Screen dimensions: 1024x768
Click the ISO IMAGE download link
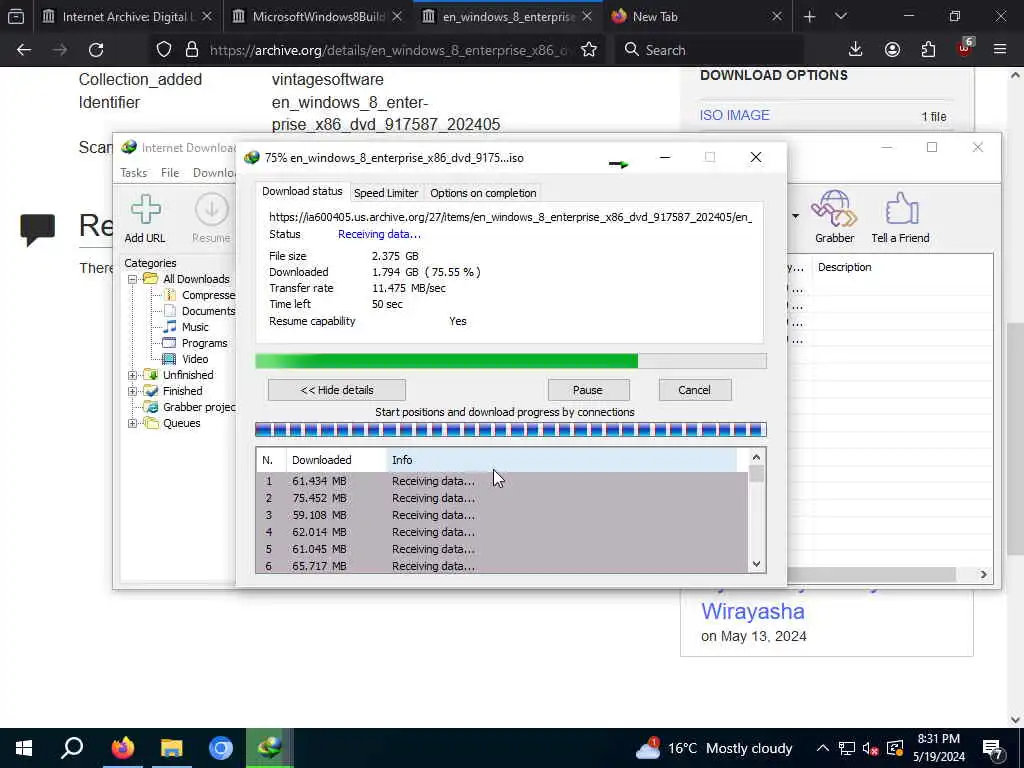tap(735, 116)
